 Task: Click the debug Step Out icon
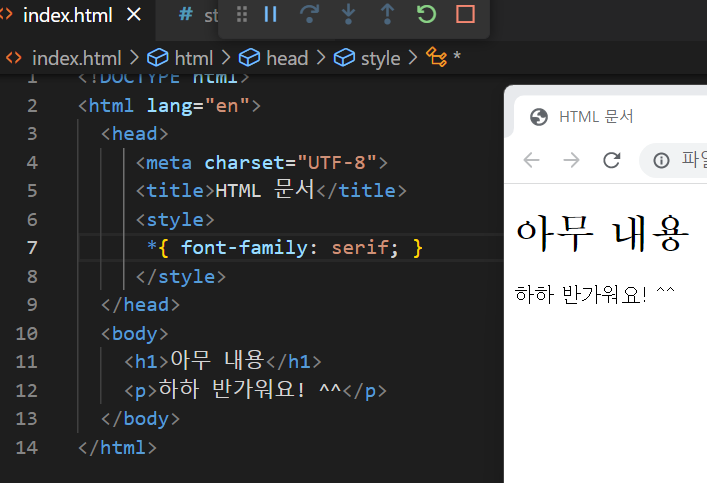[x=387, y=14]
